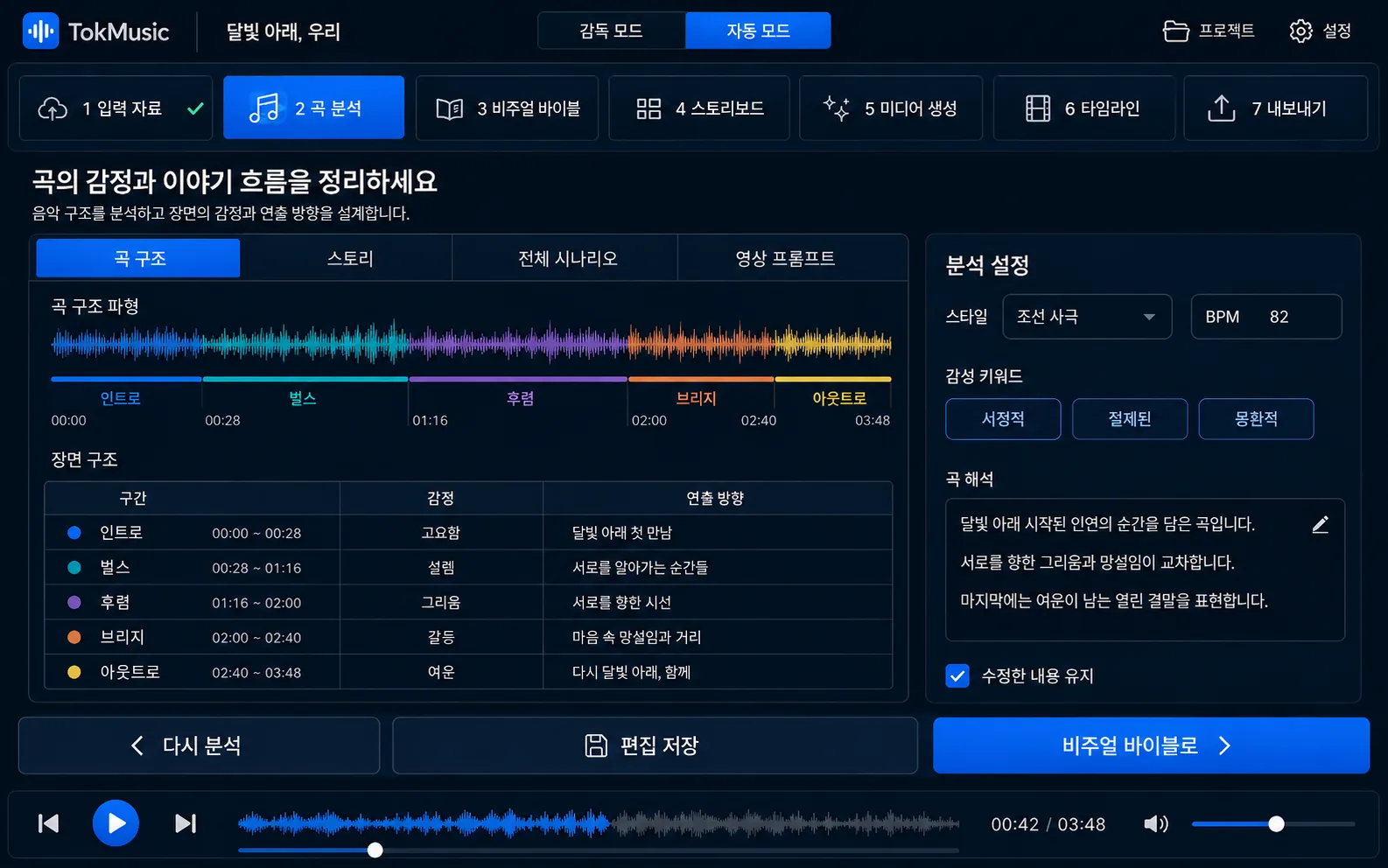Click the film strip icon in 타임라인 step
Viewport: 1388px width, 868px height.
tap(1038, 108)
